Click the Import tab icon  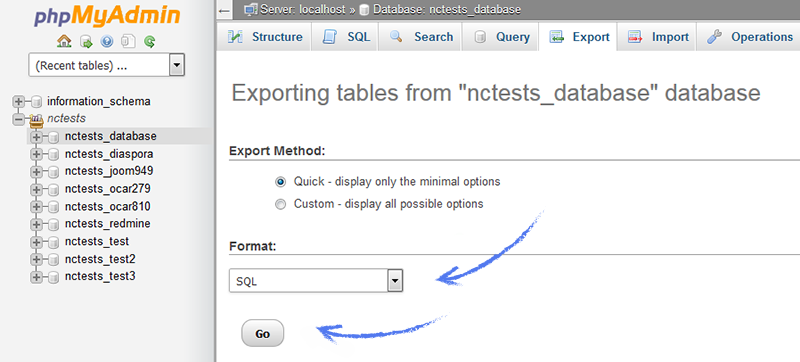[x=635, y=37]
